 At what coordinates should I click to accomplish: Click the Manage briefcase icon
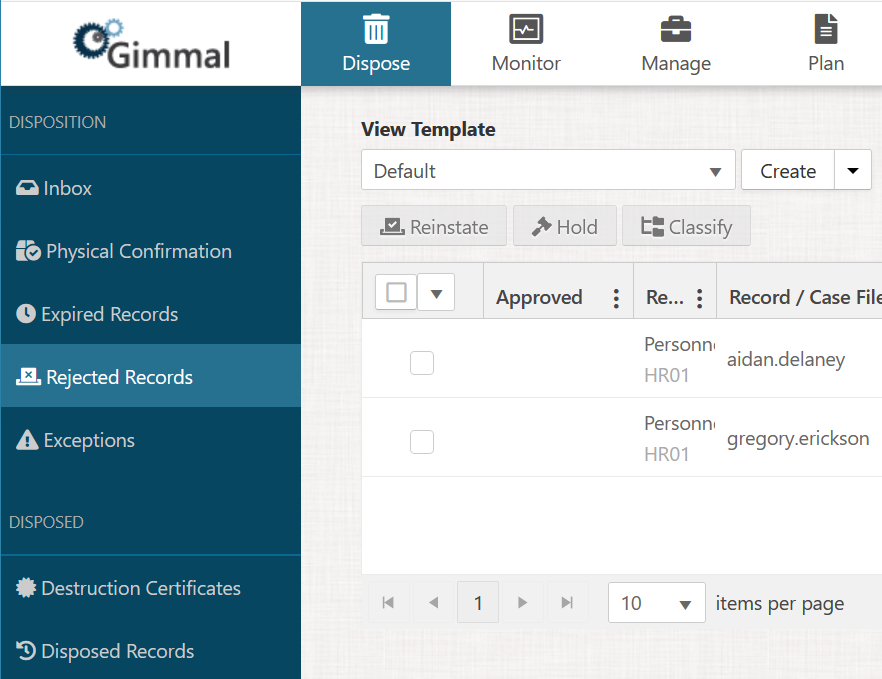[676, 30]
